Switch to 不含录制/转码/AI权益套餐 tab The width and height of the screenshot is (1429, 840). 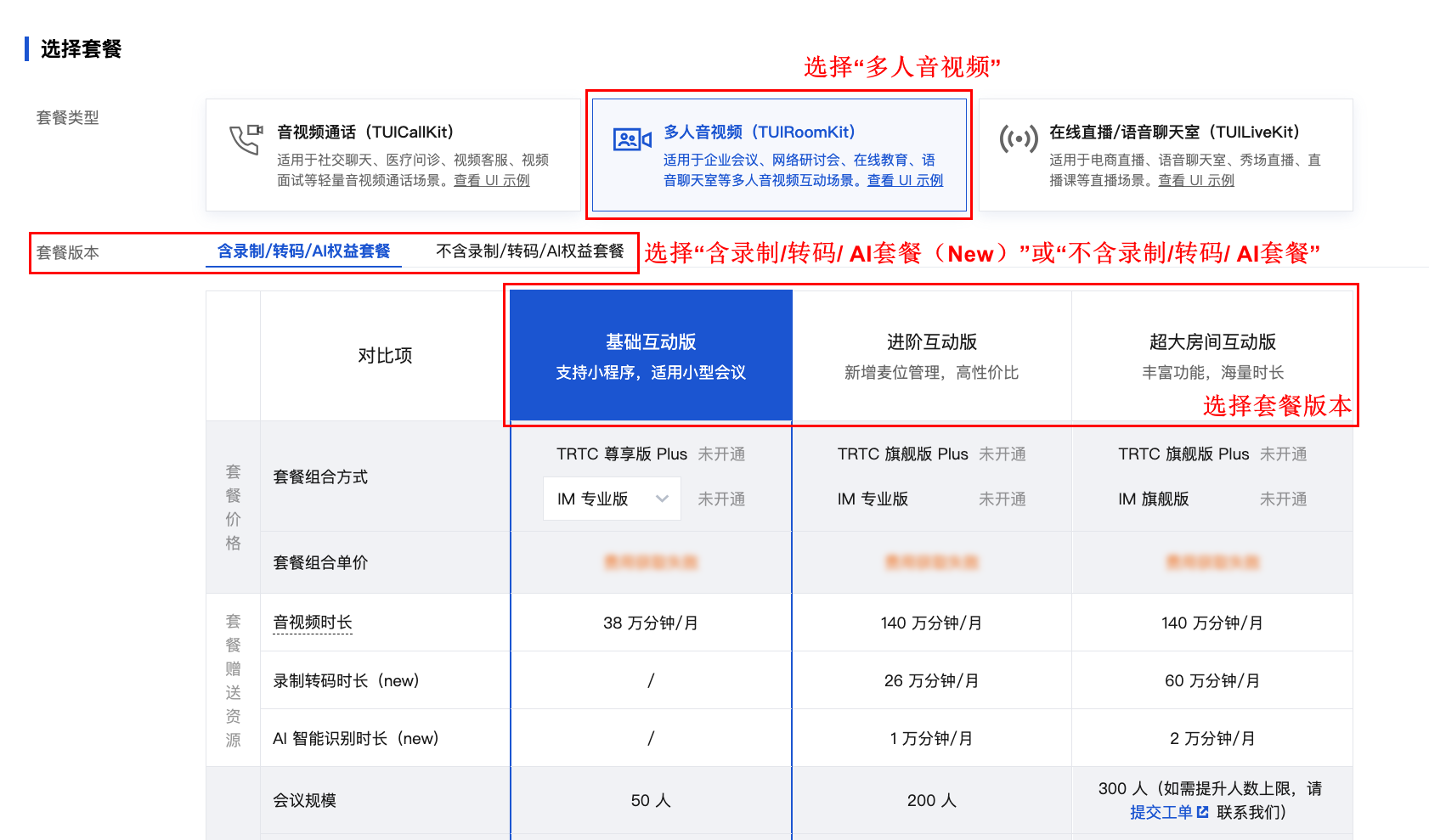coord(530,251)
